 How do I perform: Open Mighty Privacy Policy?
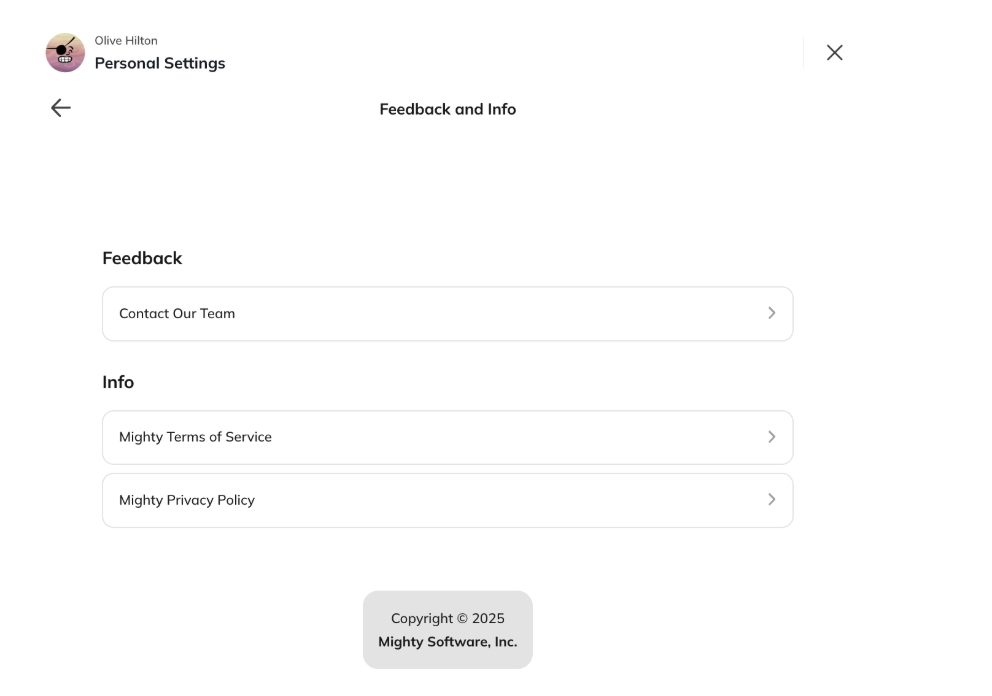coord(187,500)
